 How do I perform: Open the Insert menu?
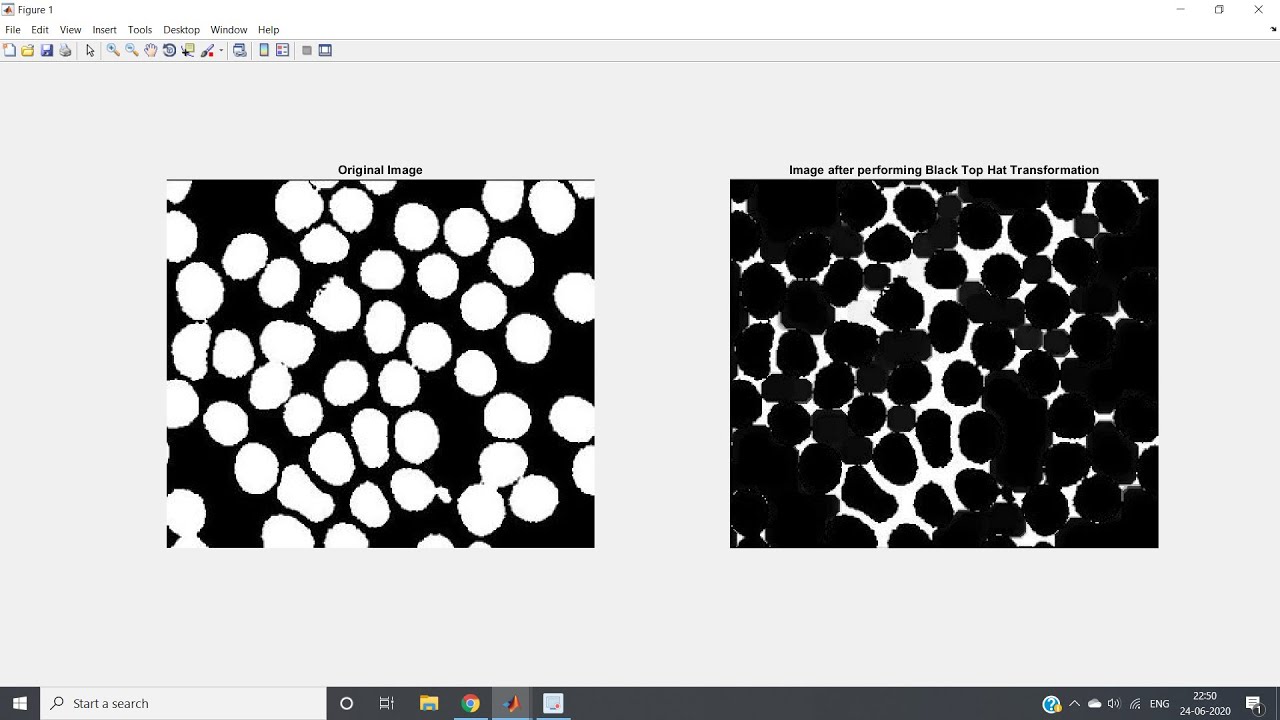tap(104, 30)
